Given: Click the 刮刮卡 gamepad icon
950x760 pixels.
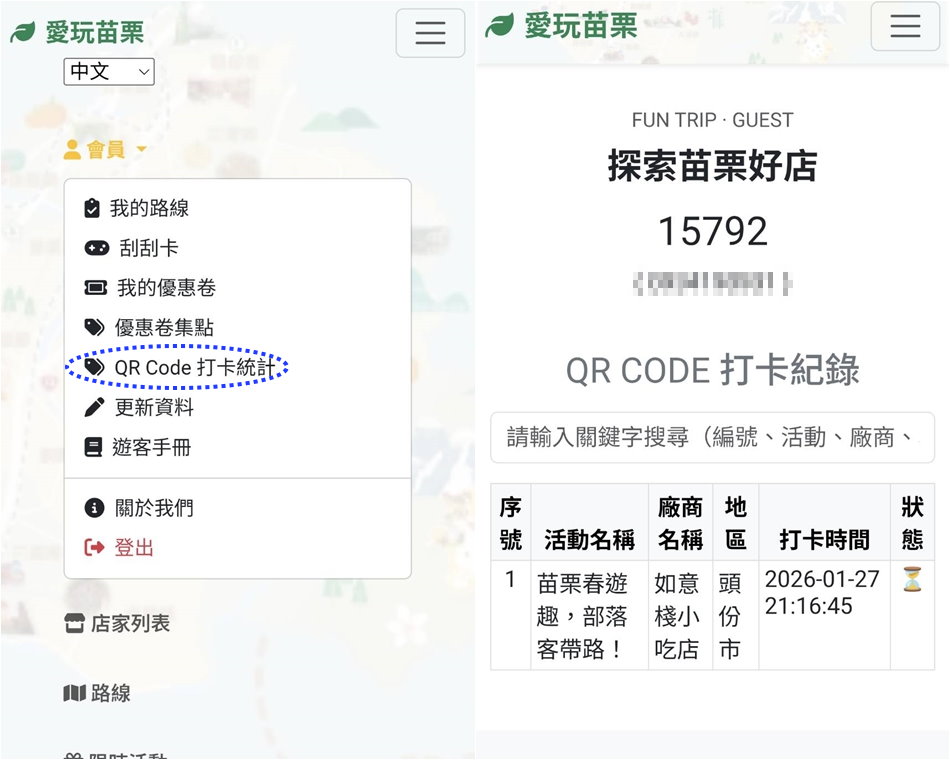Looking at the screenshot, I should tap(96, 248).
